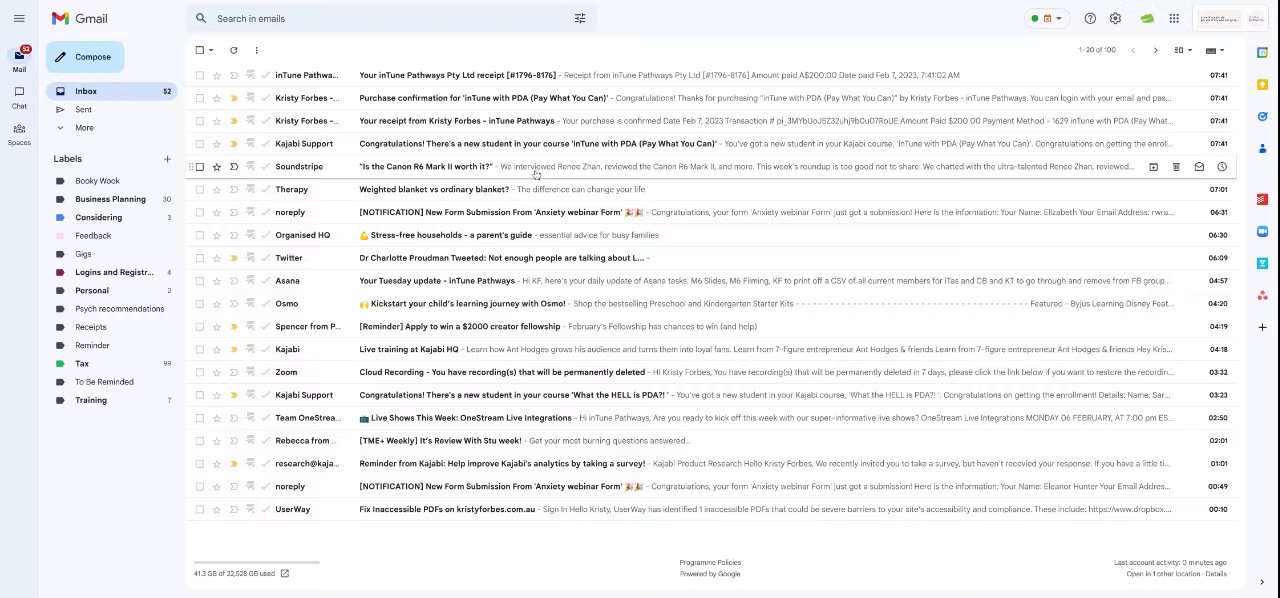Tick the UserWay email checkbox
This screenshot has height=598, width=1280.
[200, 509]
